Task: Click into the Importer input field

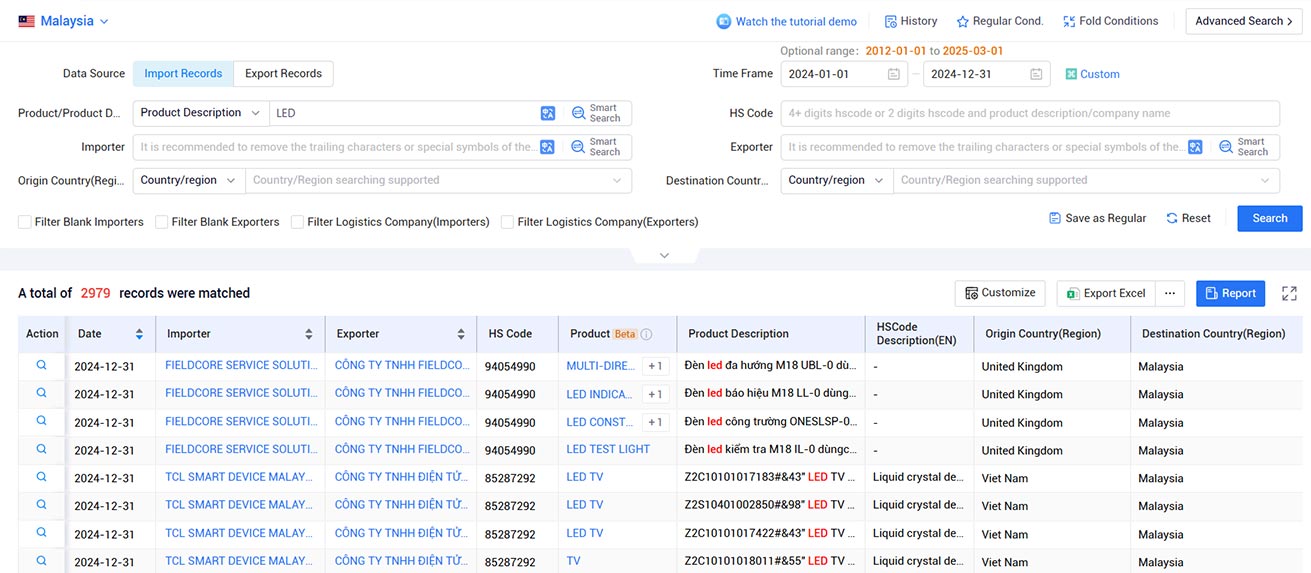Action: [336, 147]
